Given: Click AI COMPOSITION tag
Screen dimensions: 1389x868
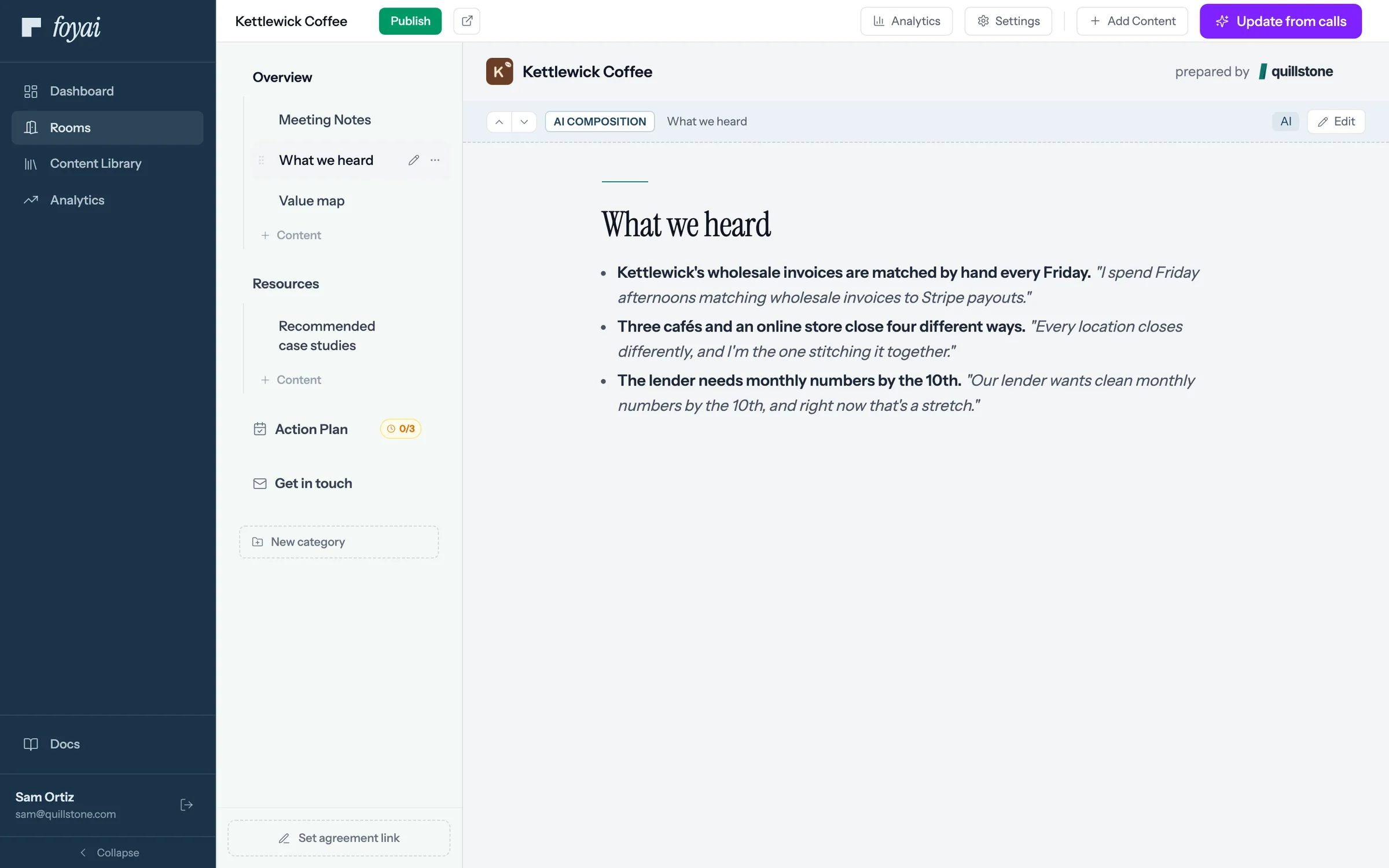Looking at the screenshot, I should pyautogui.click(x=600, y=122).
